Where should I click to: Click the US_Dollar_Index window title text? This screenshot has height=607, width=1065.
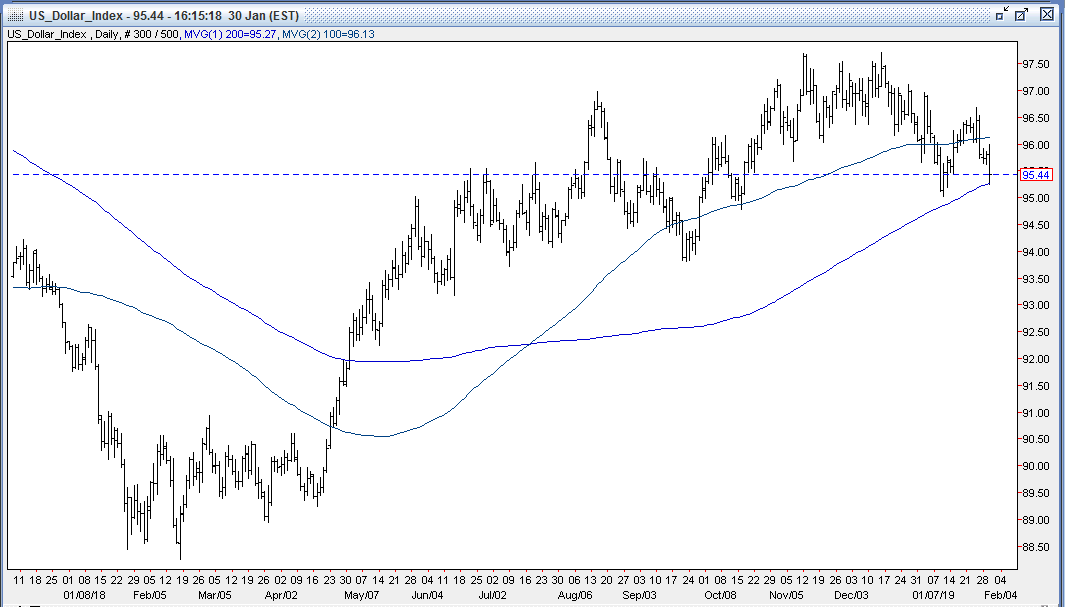click(x=162, y=15)
